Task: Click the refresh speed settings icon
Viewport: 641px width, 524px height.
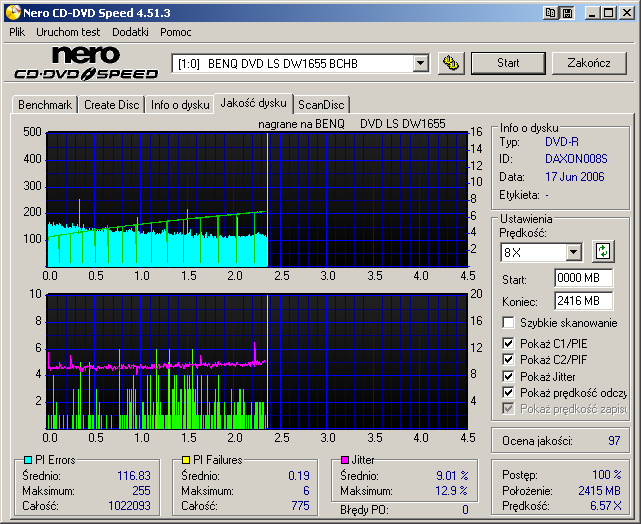Action: click(x=603, y=251)
